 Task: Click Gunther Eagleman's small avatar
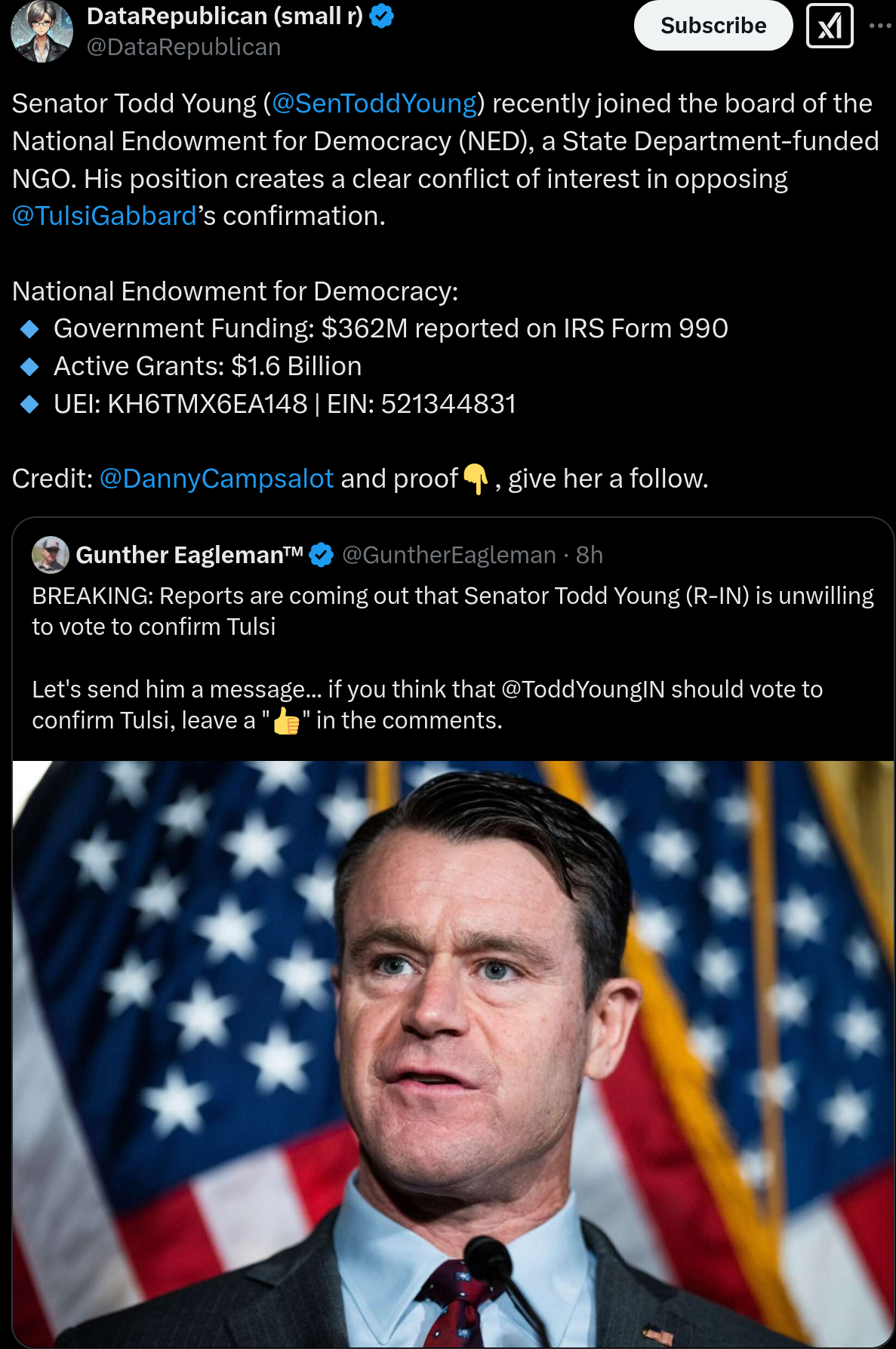tap(51, 555)
